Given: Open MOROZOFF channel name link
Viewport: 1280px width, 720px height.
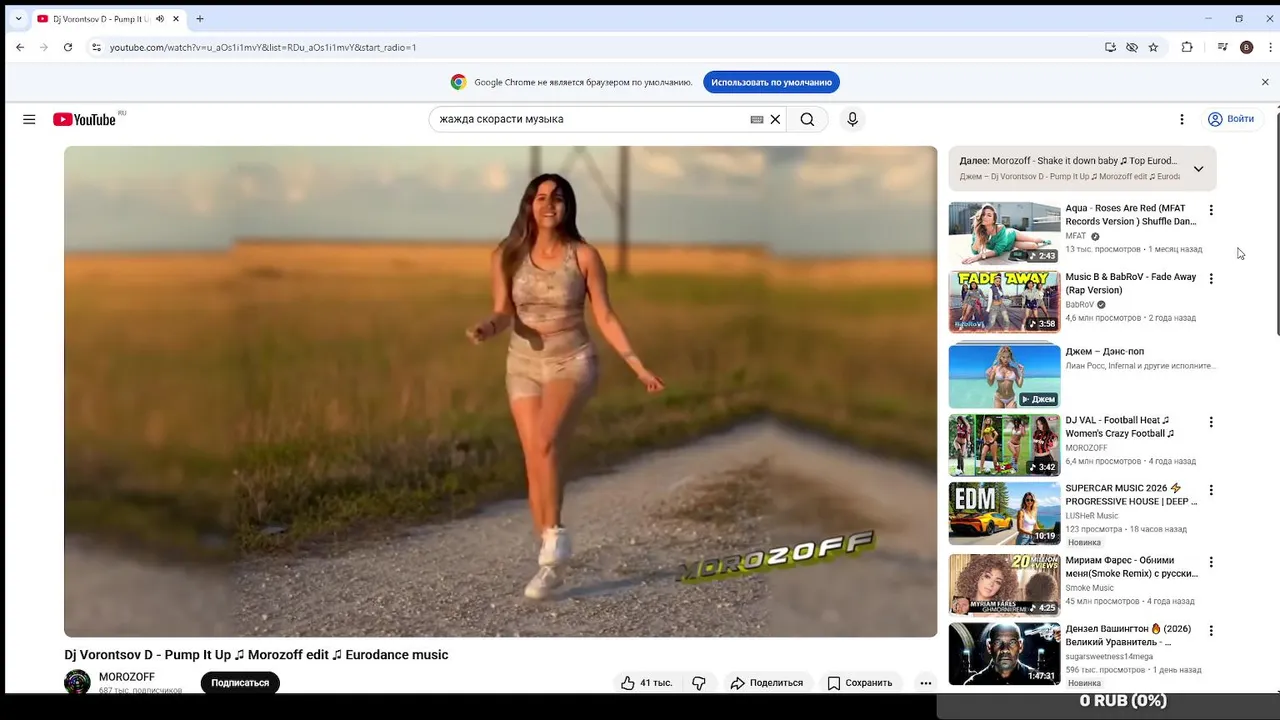Looking at the screenshot, I should [x=127, y=677].
